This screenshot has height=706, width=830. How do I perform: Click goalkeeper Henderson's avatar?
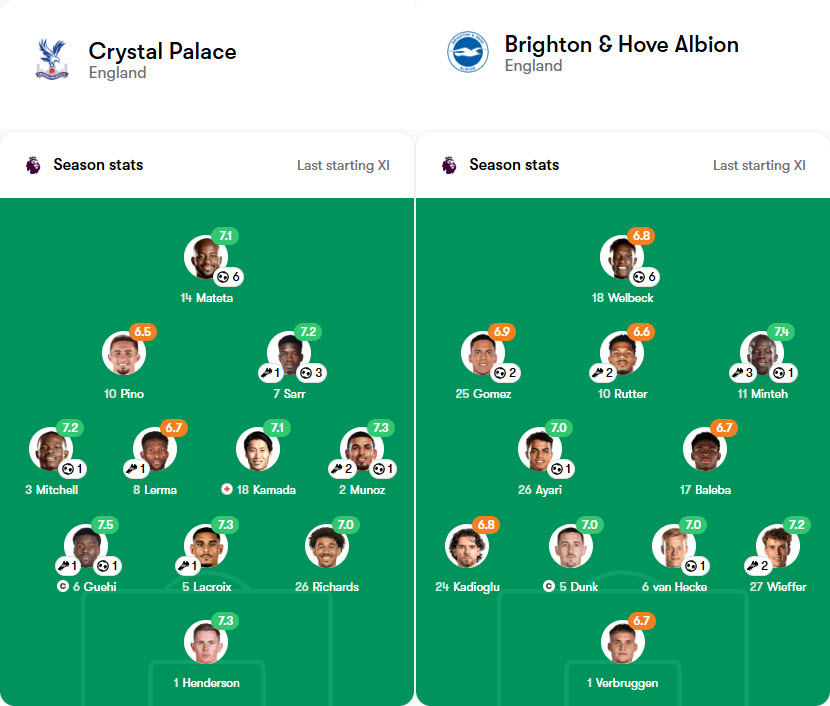(207, 644)
